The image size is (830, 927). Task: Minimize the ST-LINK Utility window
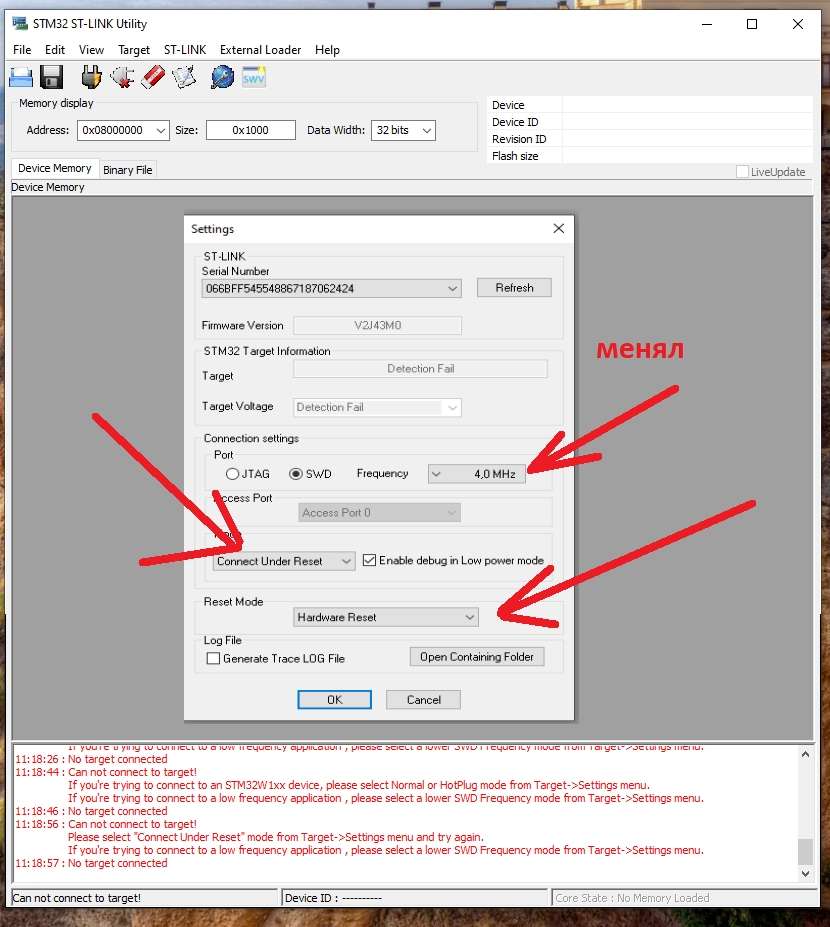(x=706, y=24)
